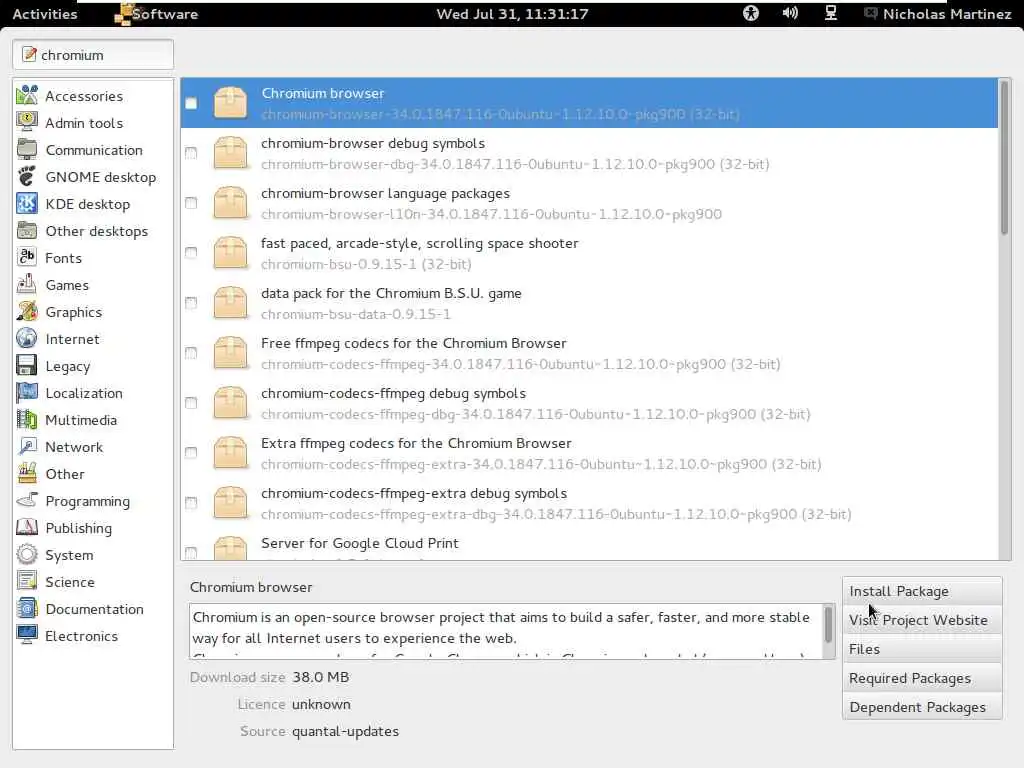This screenshot has width=1024, height=768.
Task: Tick the Chromium B.S.U. data pack checkbox
Action: pyautogui.click(x=191, y=303)
